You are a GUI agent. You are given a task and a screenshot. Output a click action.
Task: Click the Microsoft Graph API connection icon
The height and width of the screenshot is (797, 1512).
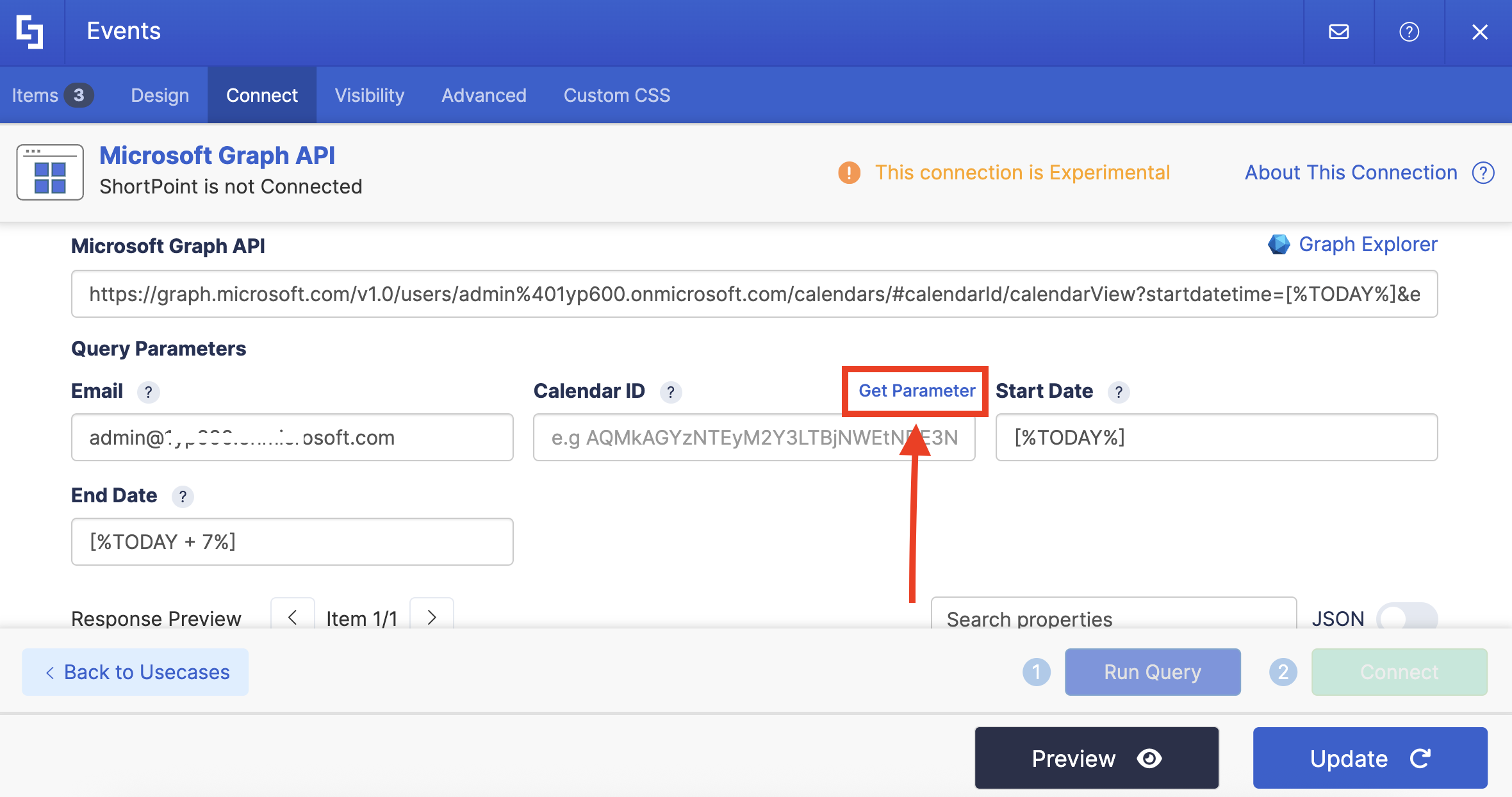50,172
